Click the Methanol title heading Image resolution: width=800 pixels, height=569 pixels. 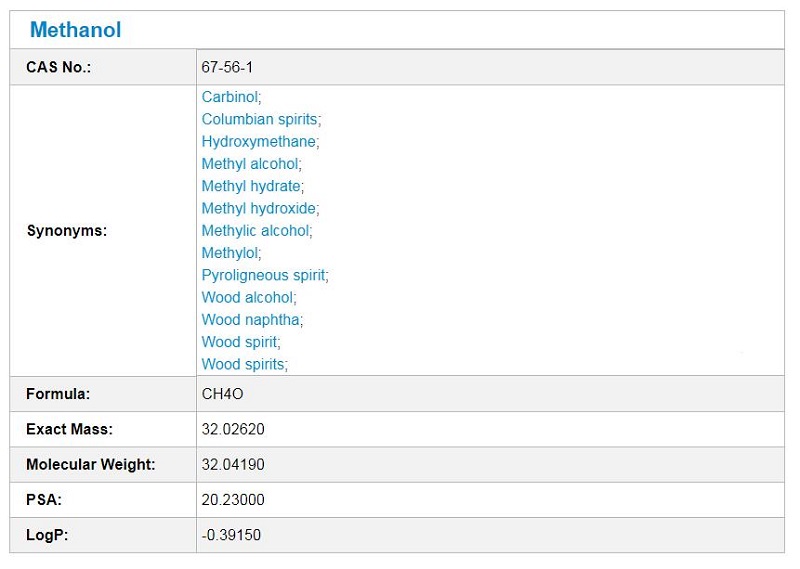click(75, 30)
